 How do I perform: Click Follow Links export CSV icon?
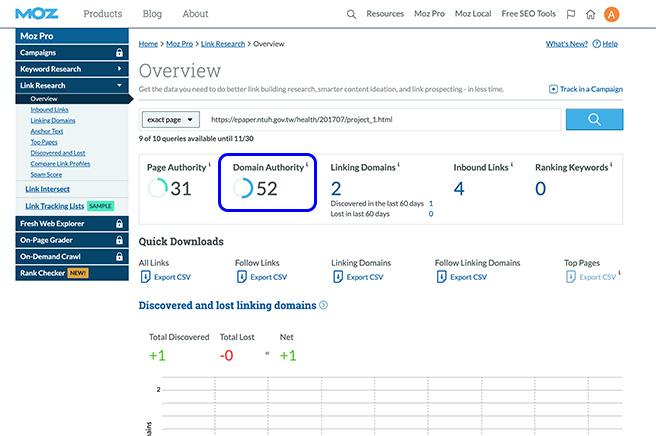[241, 277]
